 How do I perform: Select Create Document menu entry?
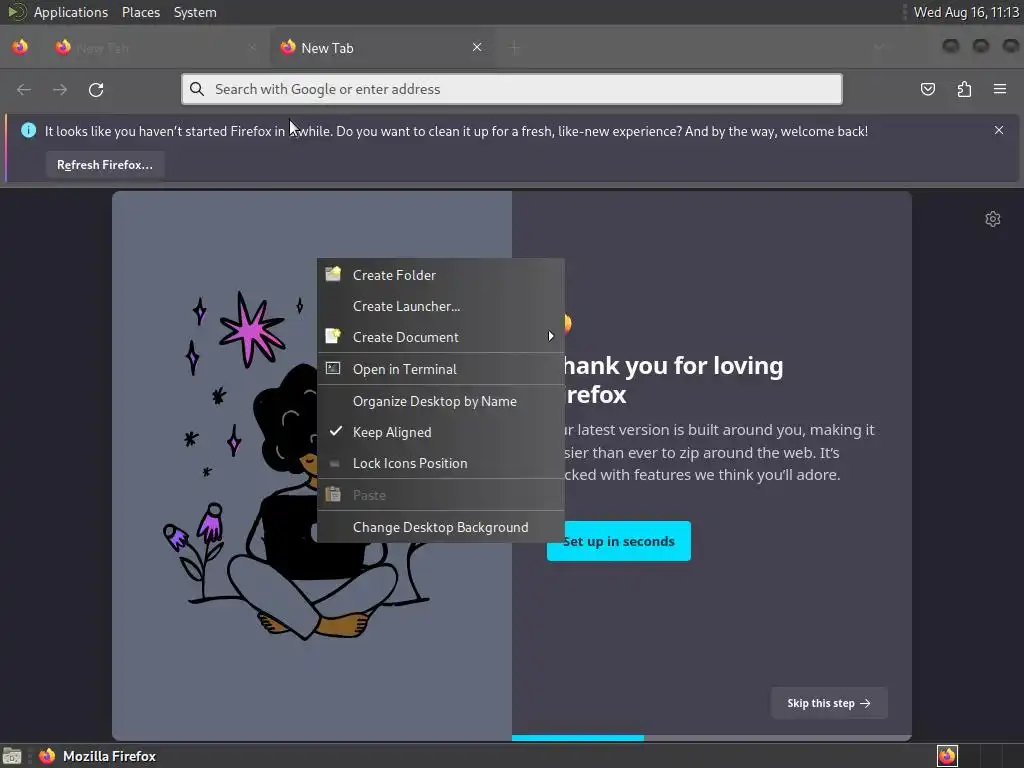[x=441, y=337]
